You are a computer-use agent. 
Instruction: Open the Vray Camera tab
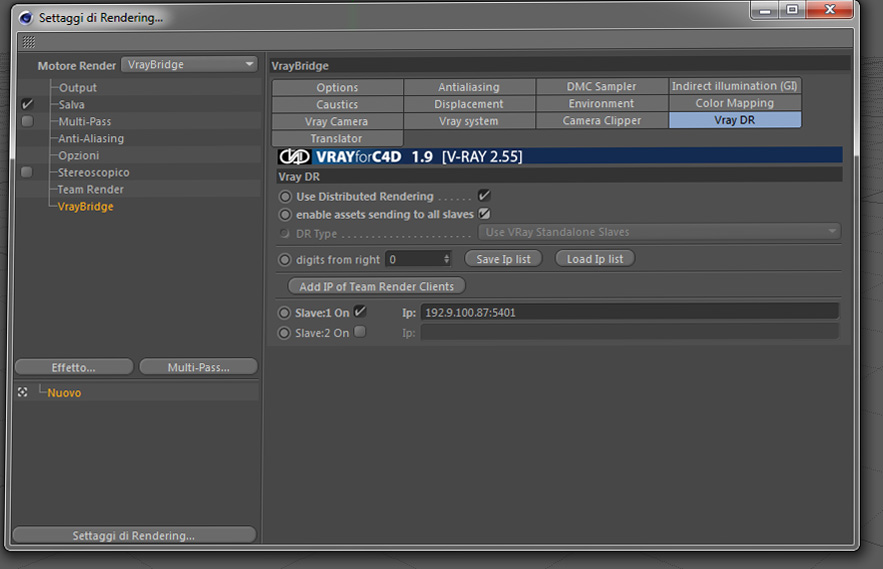(337, 121)
